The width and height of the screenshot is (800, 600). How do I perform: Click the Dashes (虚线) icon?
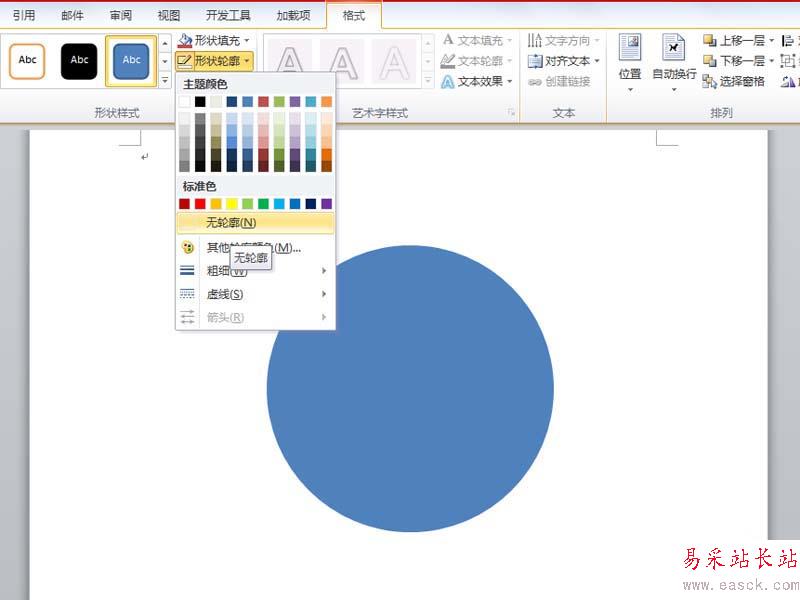click(187, 294)
